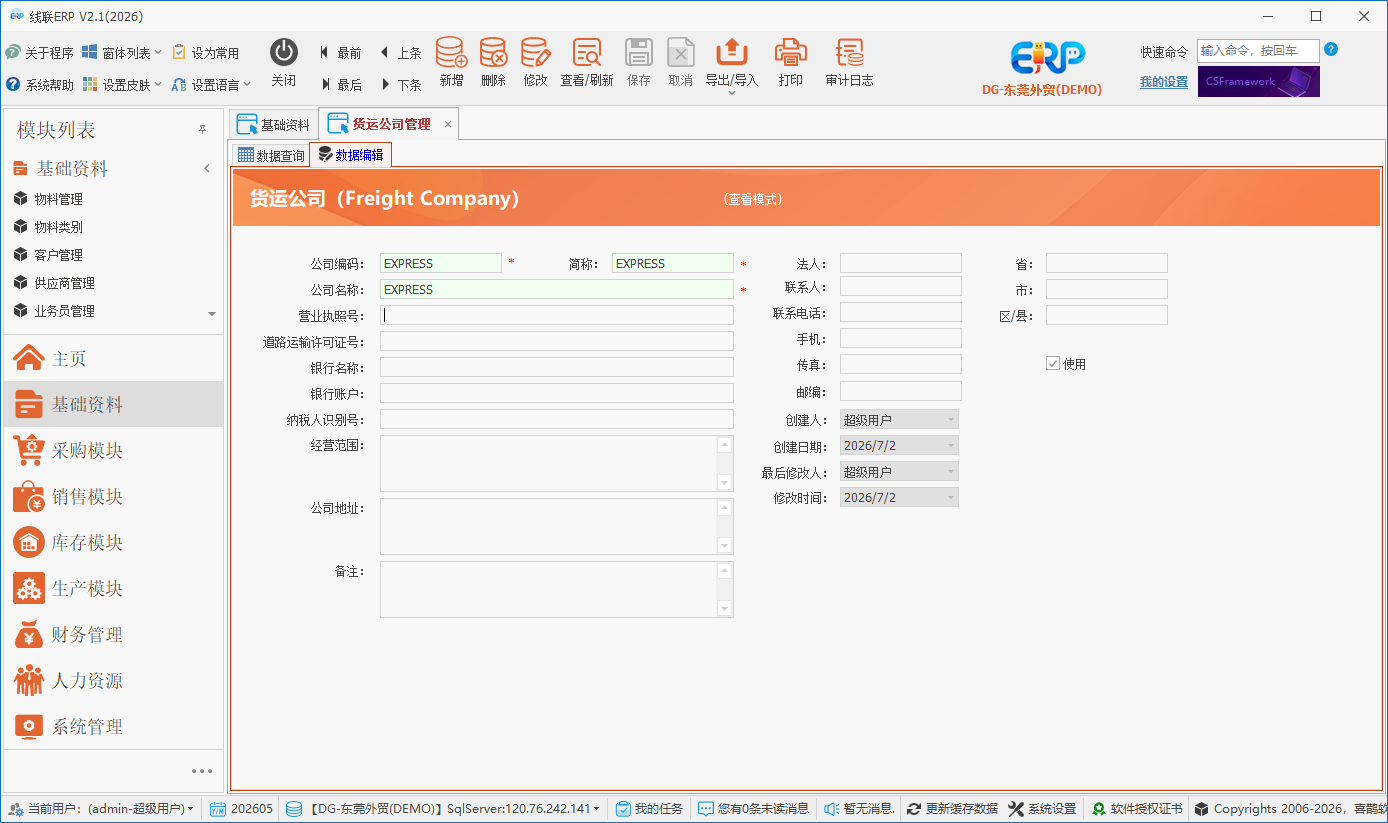
Task: Switch to the 基础资料 document tab
Action: tap(273, 125)
